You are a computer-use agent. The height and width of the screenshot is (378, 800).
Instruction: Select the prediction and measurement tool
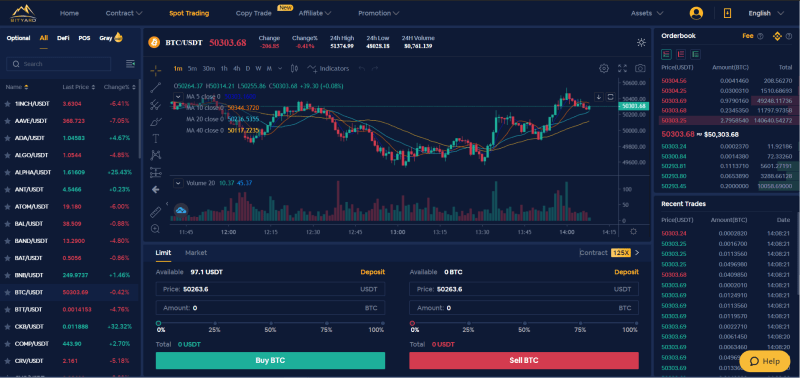pyautogui.click(x=156, y=172)
